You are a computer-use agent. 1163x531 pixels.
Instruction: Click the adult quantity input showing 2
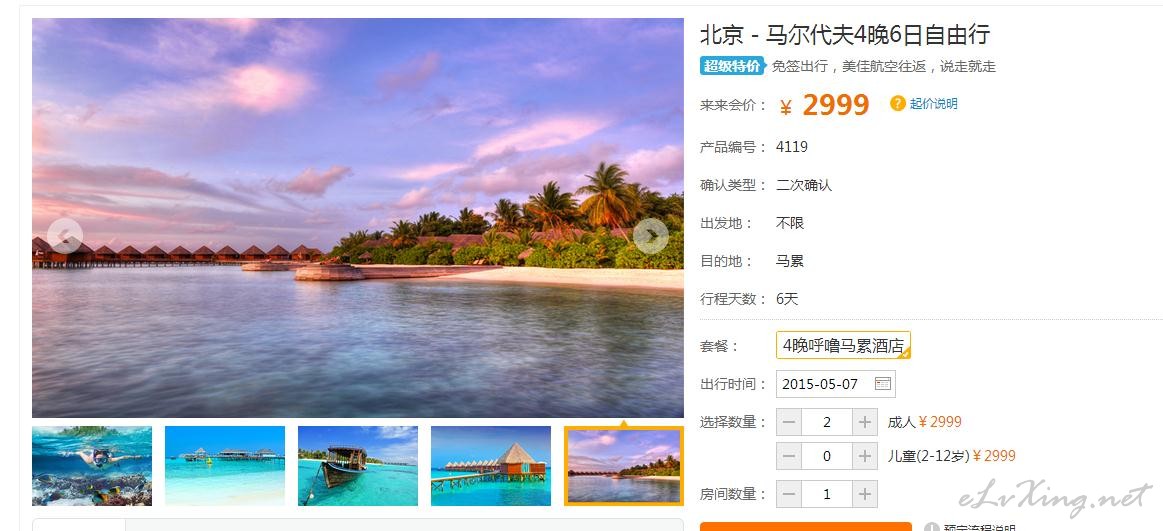[x=827, y=422]
